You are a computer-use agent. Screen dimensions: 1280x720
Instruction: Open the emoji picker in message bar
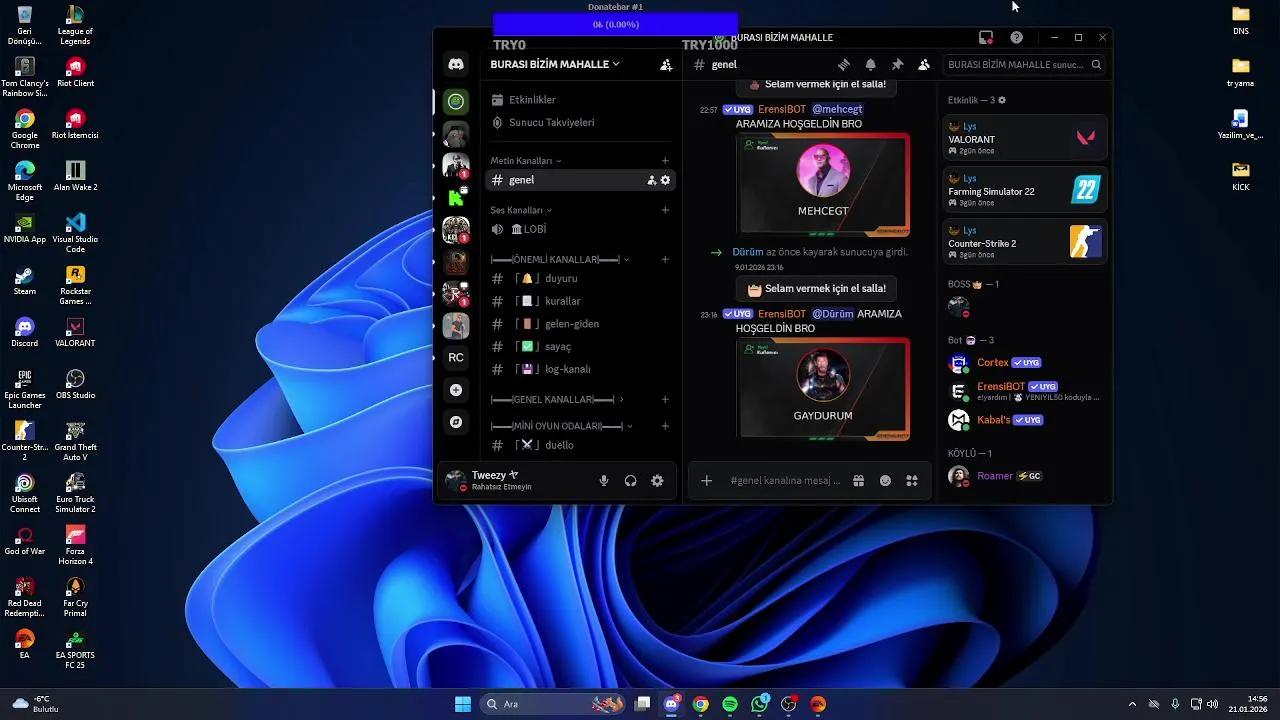click(x=885, y=481)
